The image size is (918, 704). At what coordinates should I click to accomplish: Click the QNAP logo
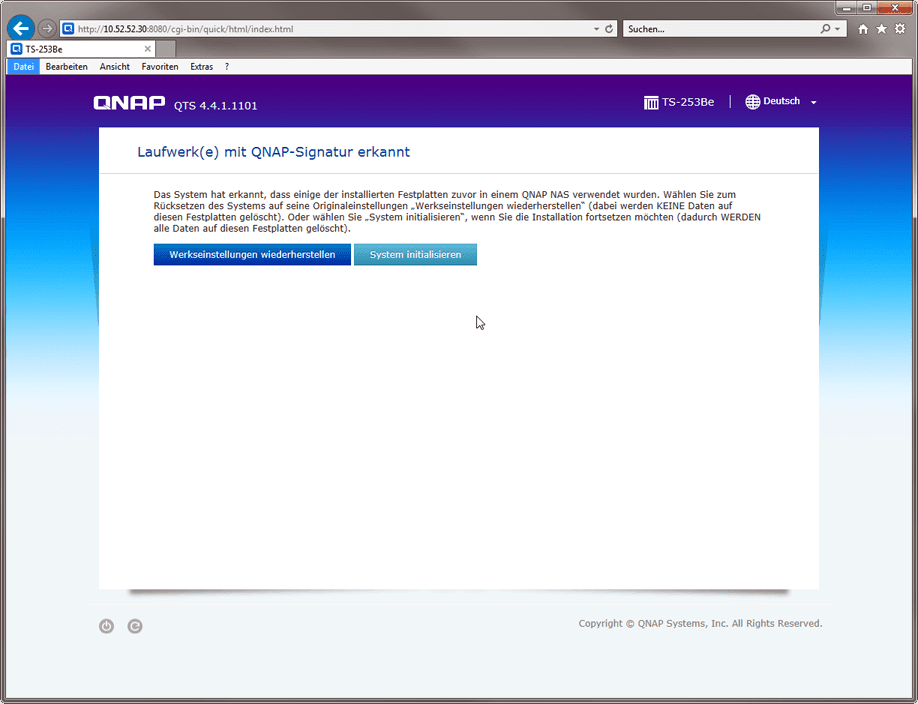point(129,102)
